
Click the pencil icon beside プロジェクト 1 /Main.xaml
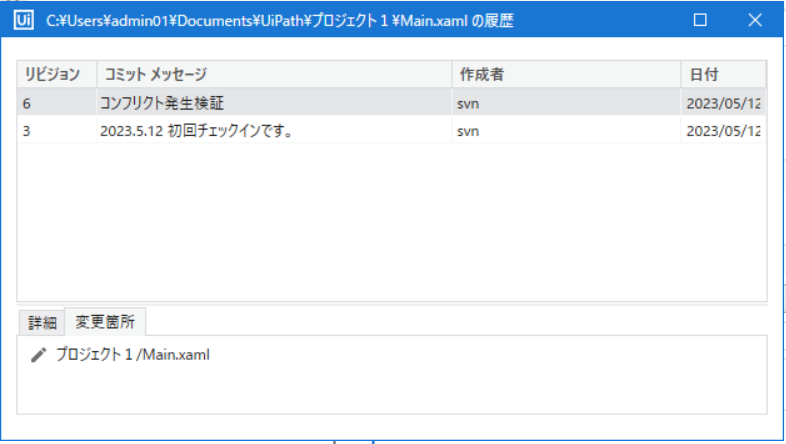click(x=39, y=355)
